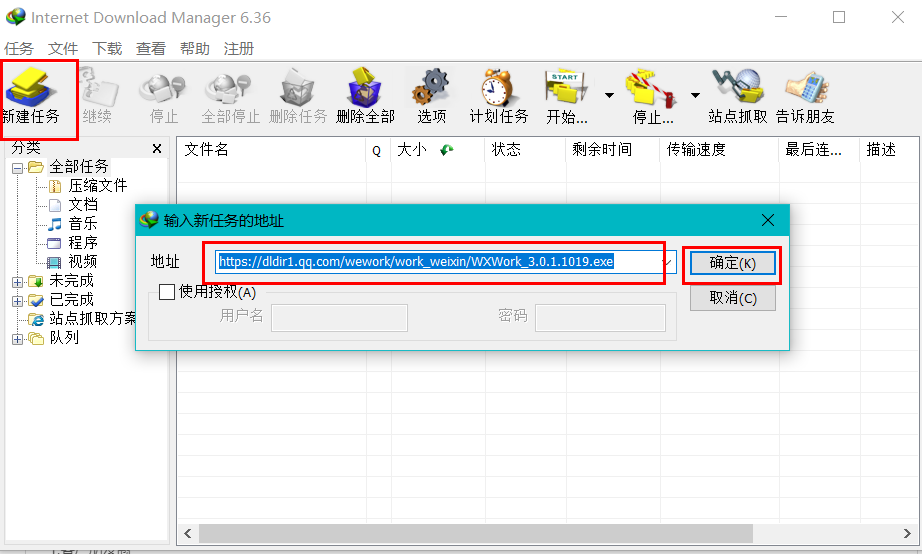Expand the 已完成 tree node

click(18, 301)
